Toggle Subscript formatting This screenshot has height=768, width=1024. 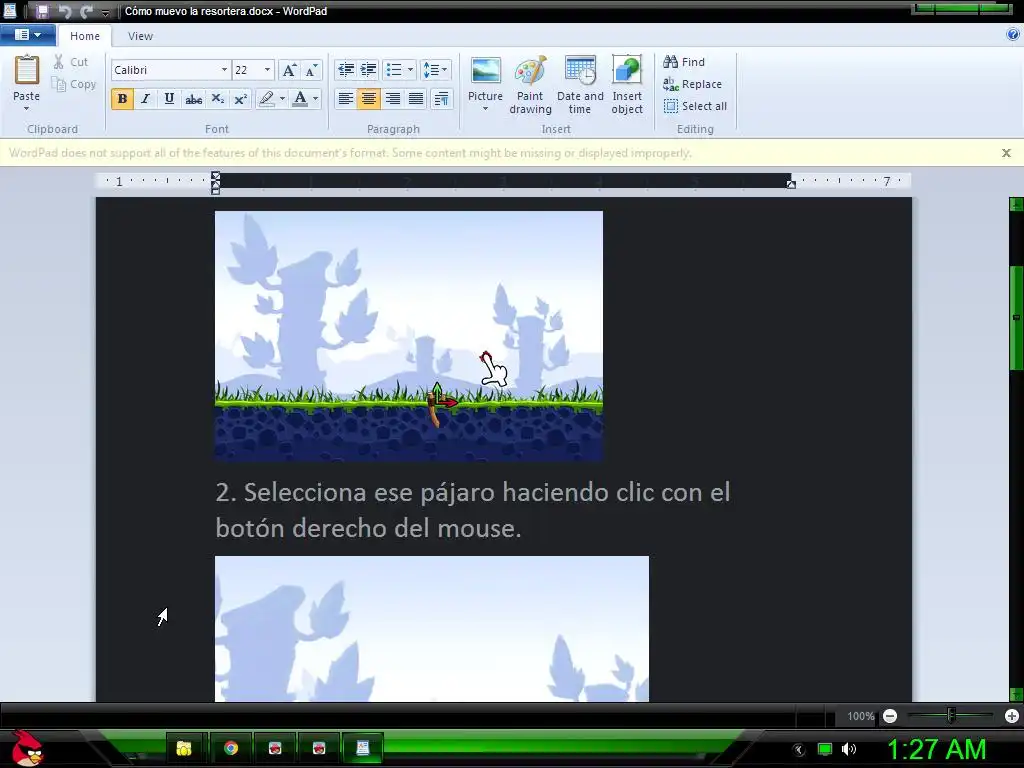click(217, 99)
